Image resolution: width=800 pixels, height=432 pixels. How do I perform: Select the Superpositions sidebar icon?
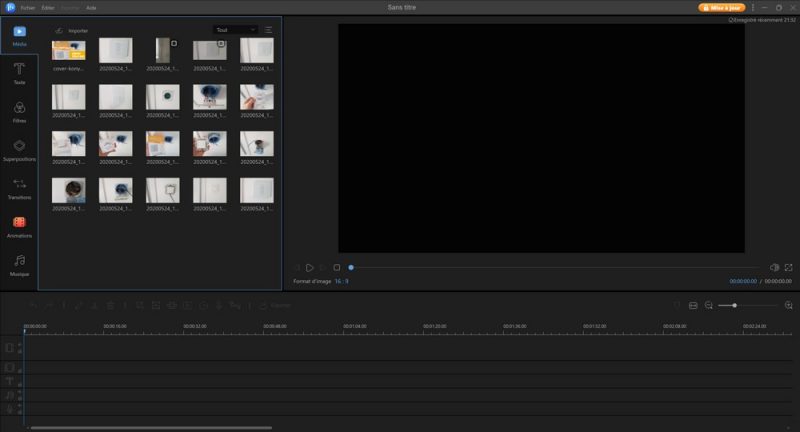19,149
